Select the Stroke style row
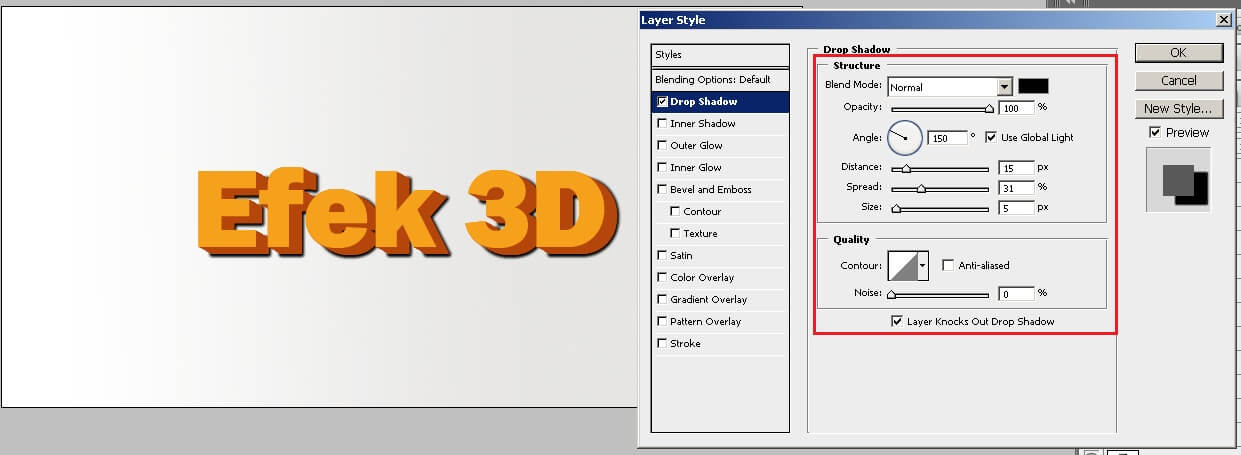The image size is (1241, 455). pos(720,344)
